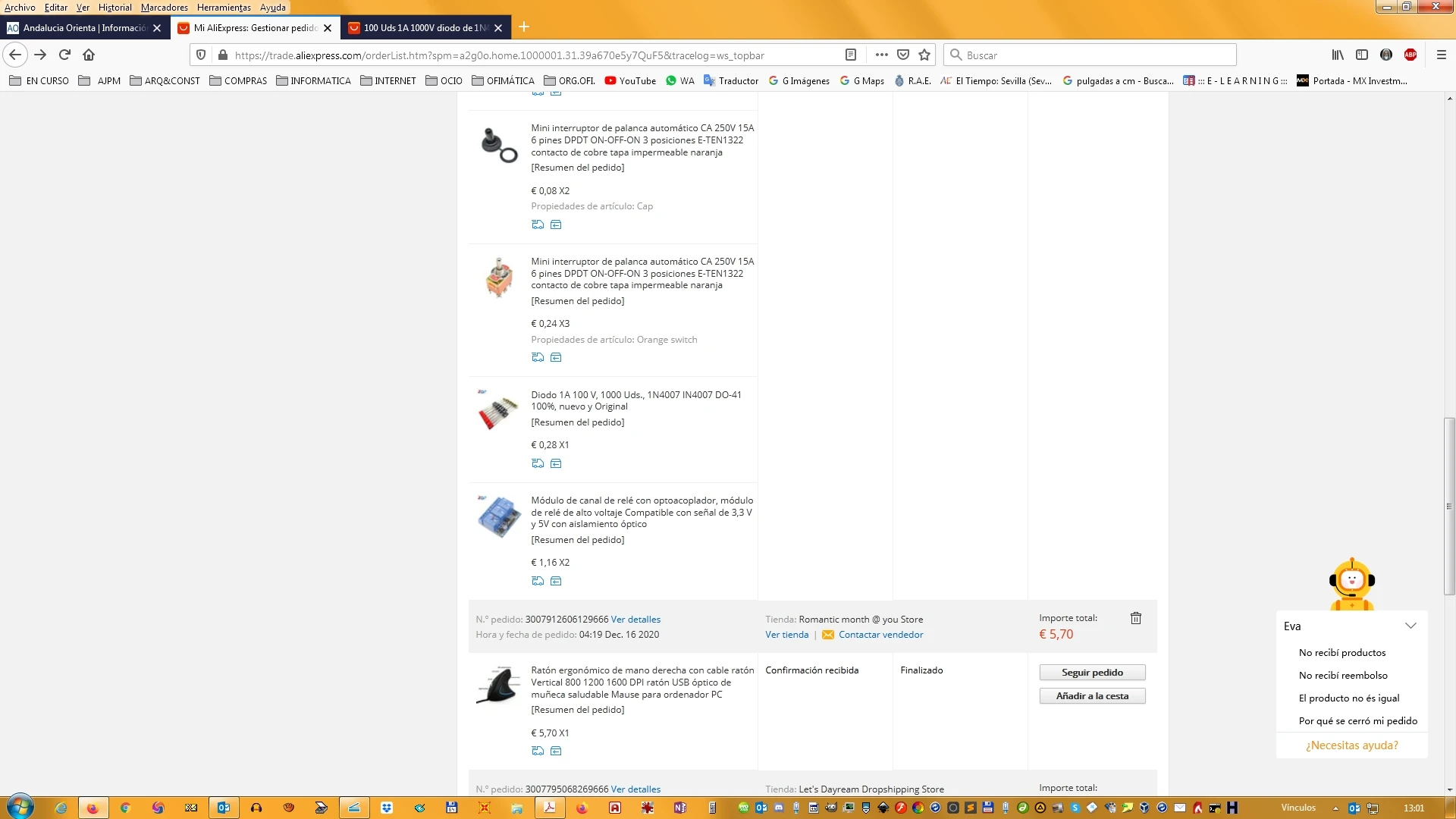Image resolution: width=1456 pixels, height=819 pixels.
Task: Click Añadir a la cesta button
Action: click(x=1091, y=696)
